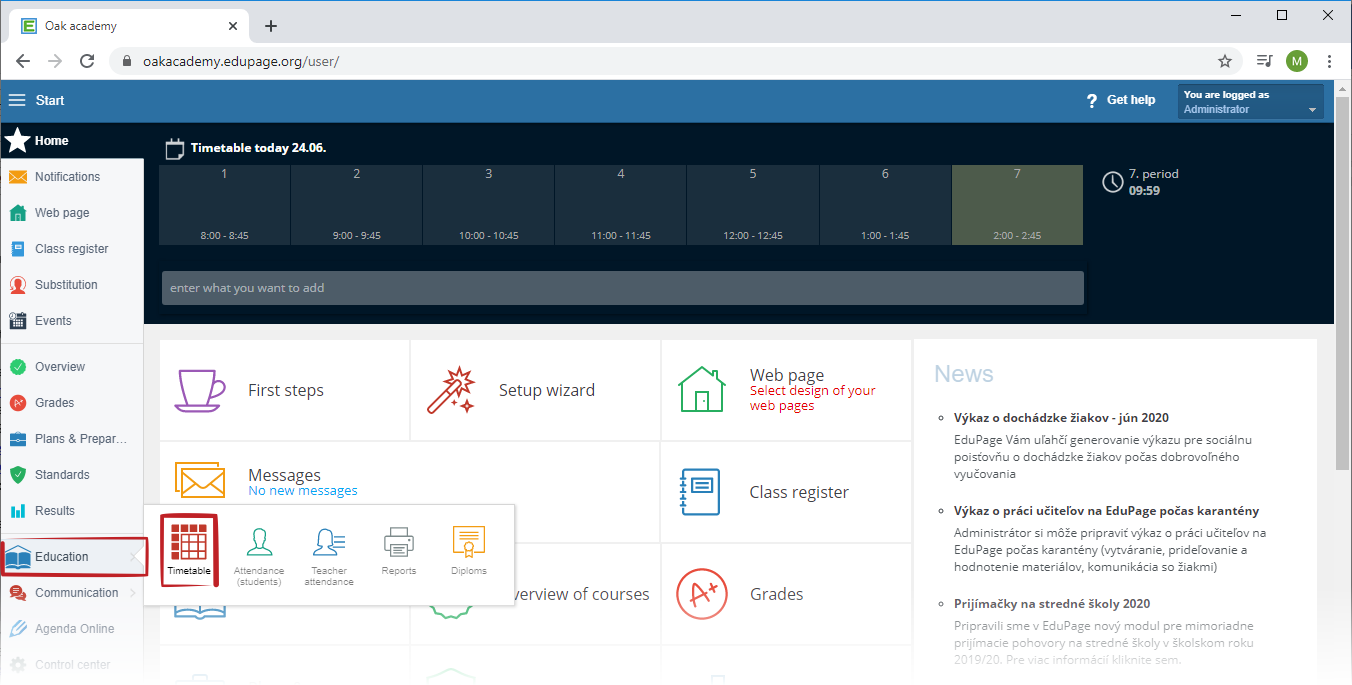Image resolution: width=1352 pixels, height=685 pixels.
Task: Select the Agenda Online sidebar item
Action: (71, 629)
